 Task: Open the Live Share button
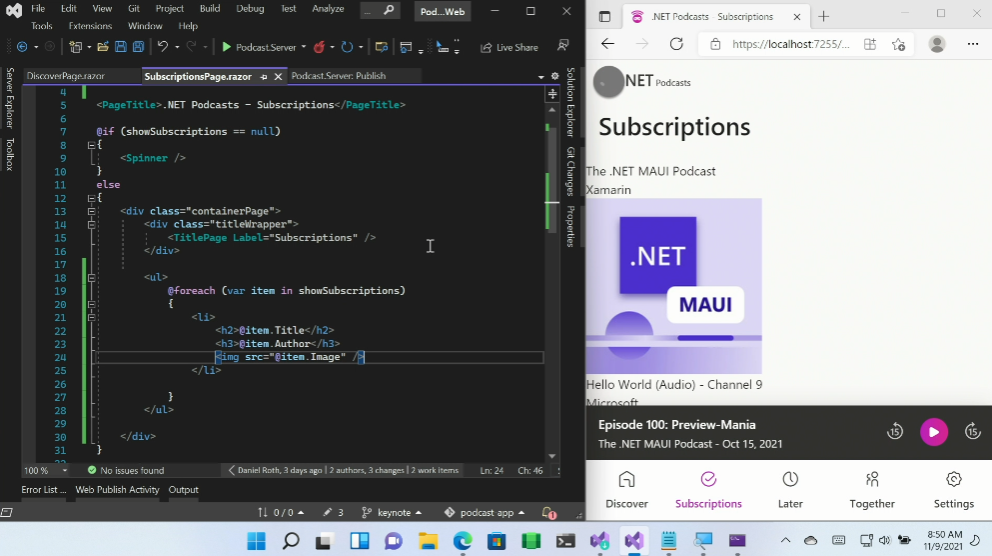[x=509, y=47]
